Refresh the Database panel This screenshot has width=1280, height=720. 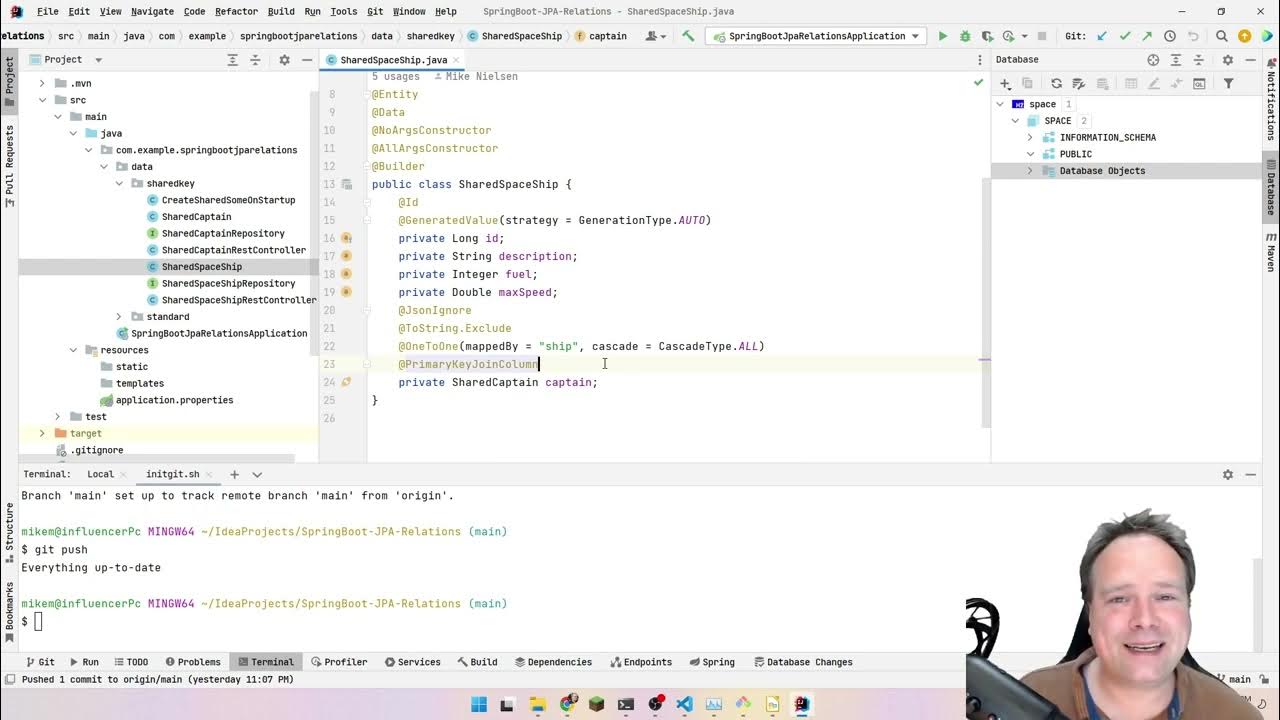[x=1056, y=84]
